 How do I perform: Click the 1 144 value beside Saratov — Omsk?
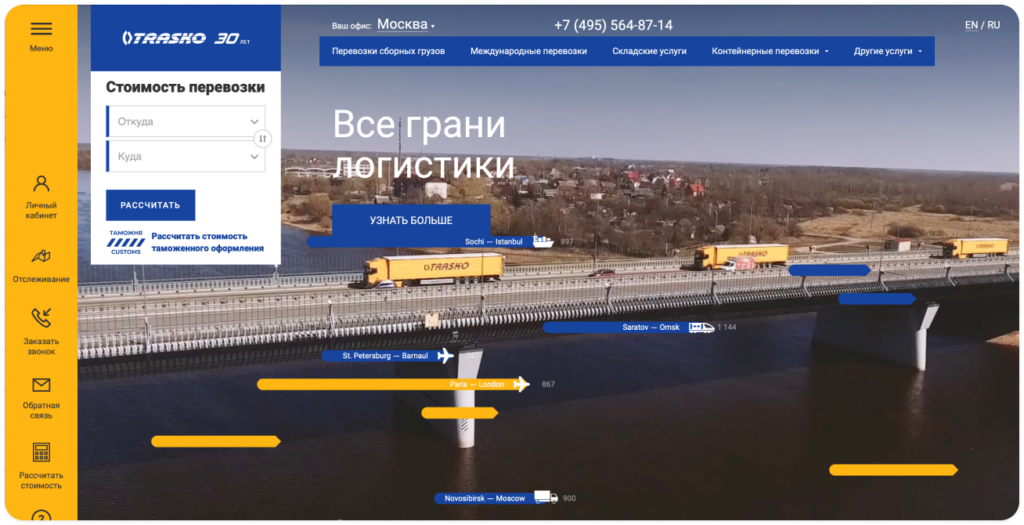point(727,327)
